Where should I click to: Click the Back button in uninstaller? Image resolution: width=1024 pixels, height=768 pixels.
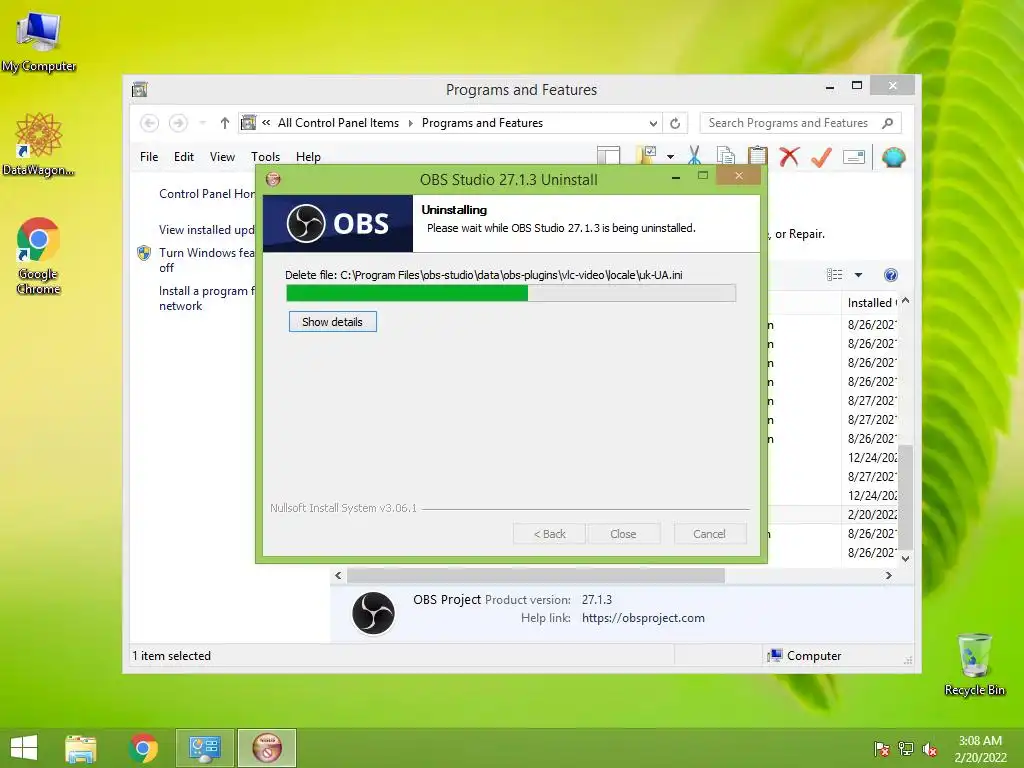point(549,534)
